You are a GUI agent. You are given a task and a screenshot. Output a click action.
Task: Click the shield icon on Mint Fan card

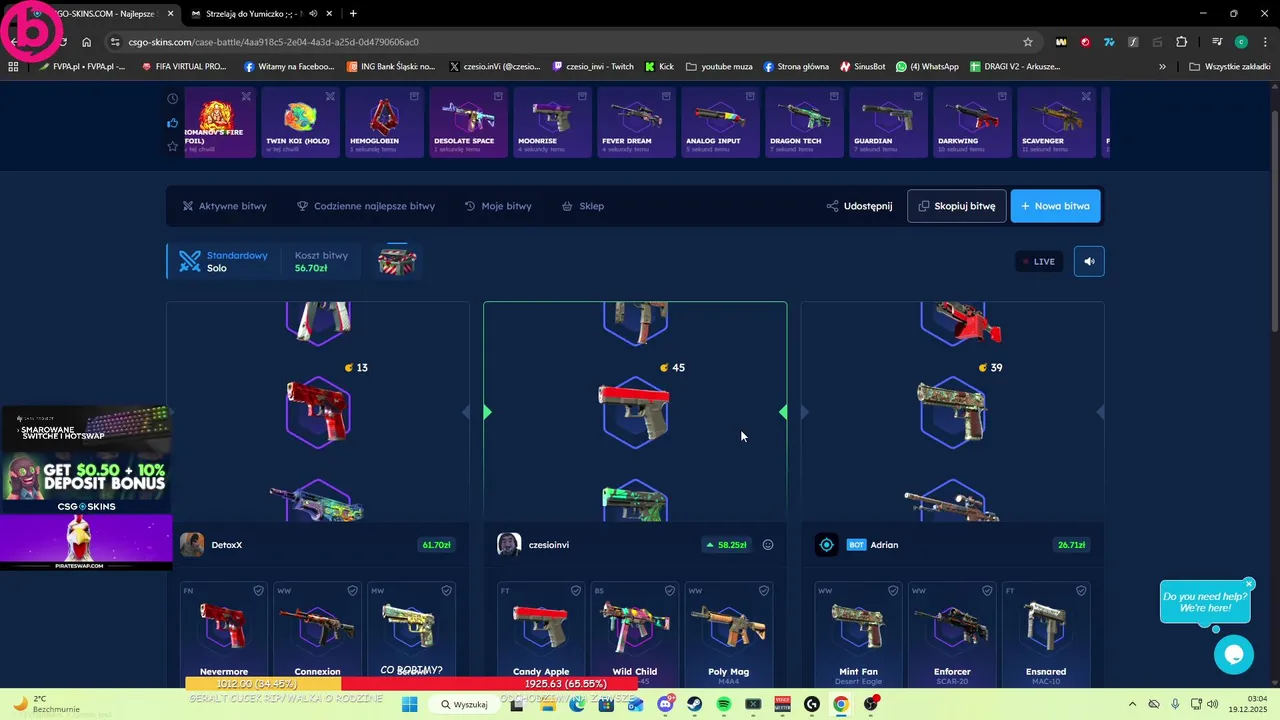point(893,591)
